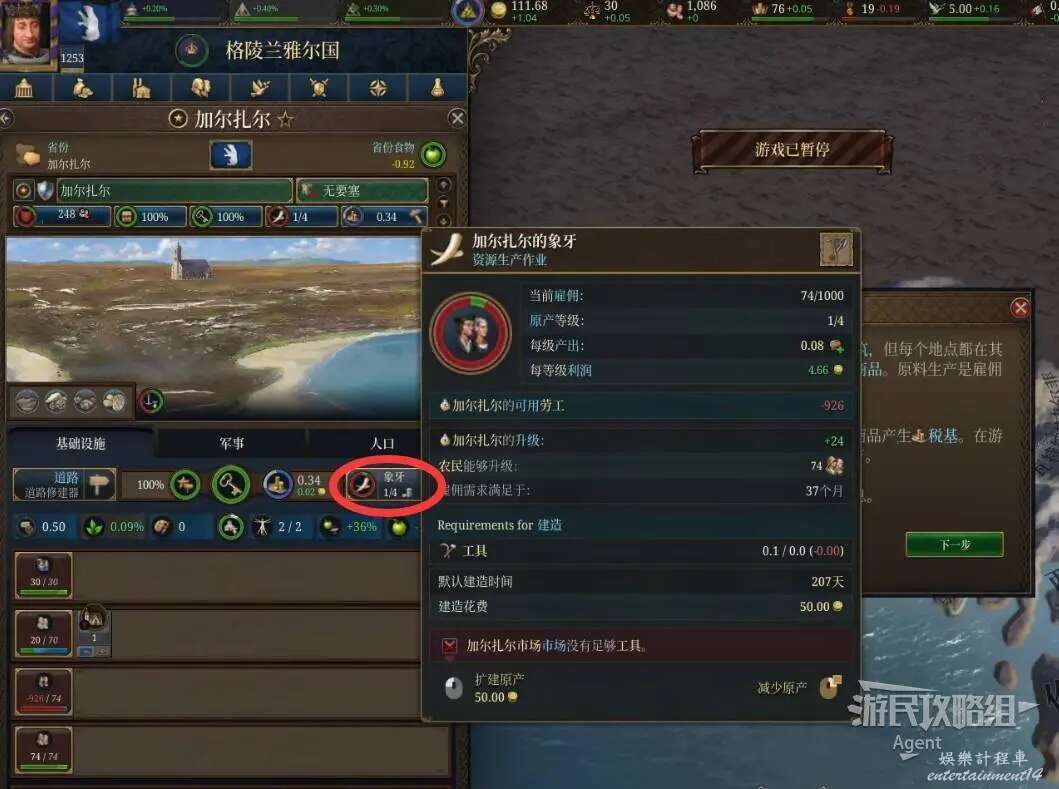Open the research menu with flask icon
1059x789 pixels.
point(437,88)
